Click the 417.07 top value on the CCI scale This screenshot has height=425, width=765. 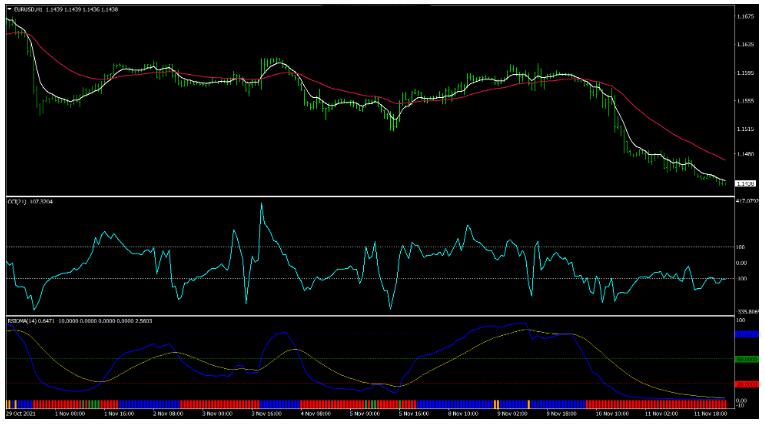click(x=747, y=201)
